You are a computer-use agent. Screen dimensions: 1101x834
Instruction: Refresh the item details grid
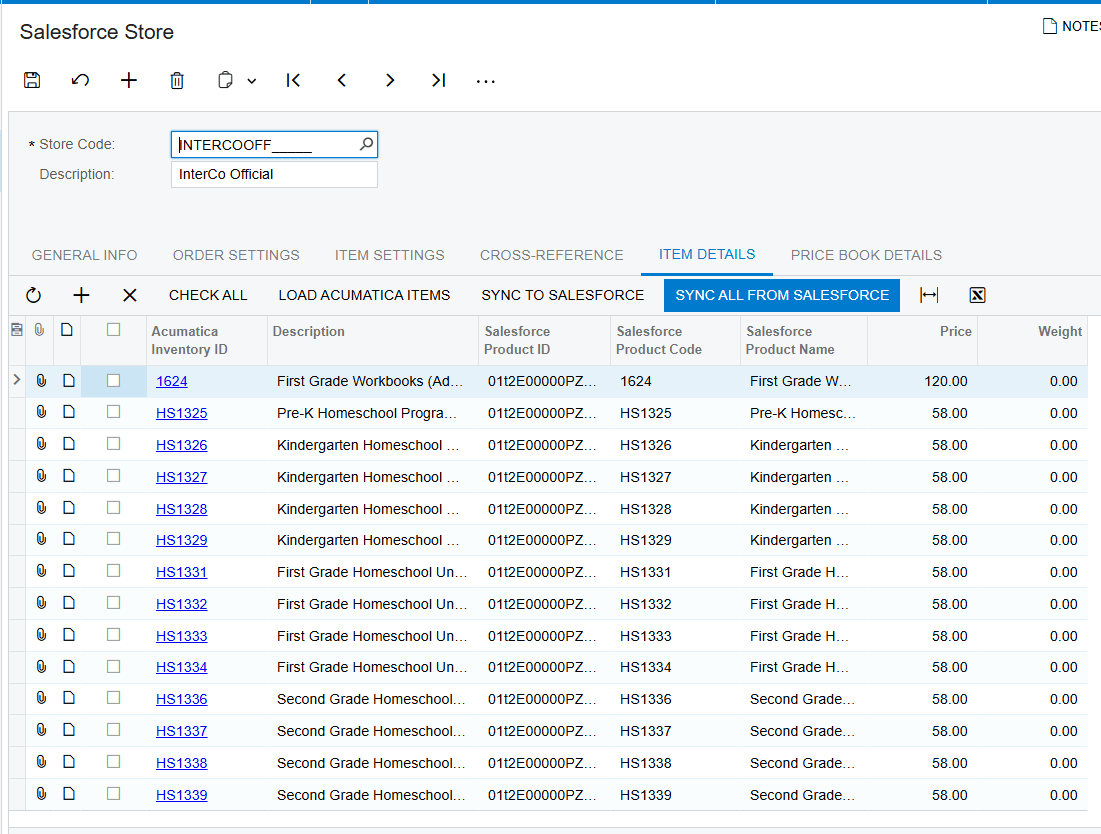[33, 296]
